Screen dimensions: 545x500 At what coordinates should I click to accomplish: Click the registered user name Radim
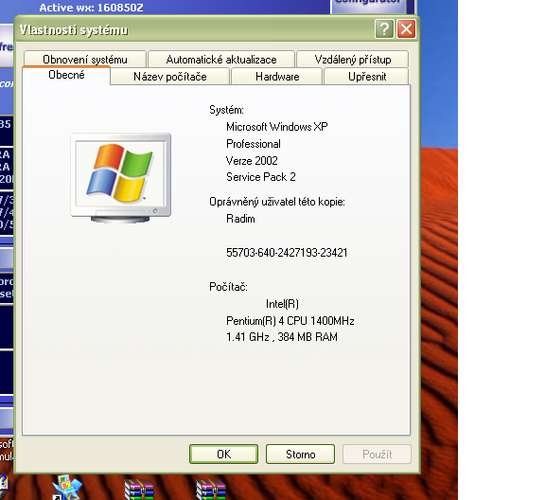pyautogui.click(x=241, y=219)
